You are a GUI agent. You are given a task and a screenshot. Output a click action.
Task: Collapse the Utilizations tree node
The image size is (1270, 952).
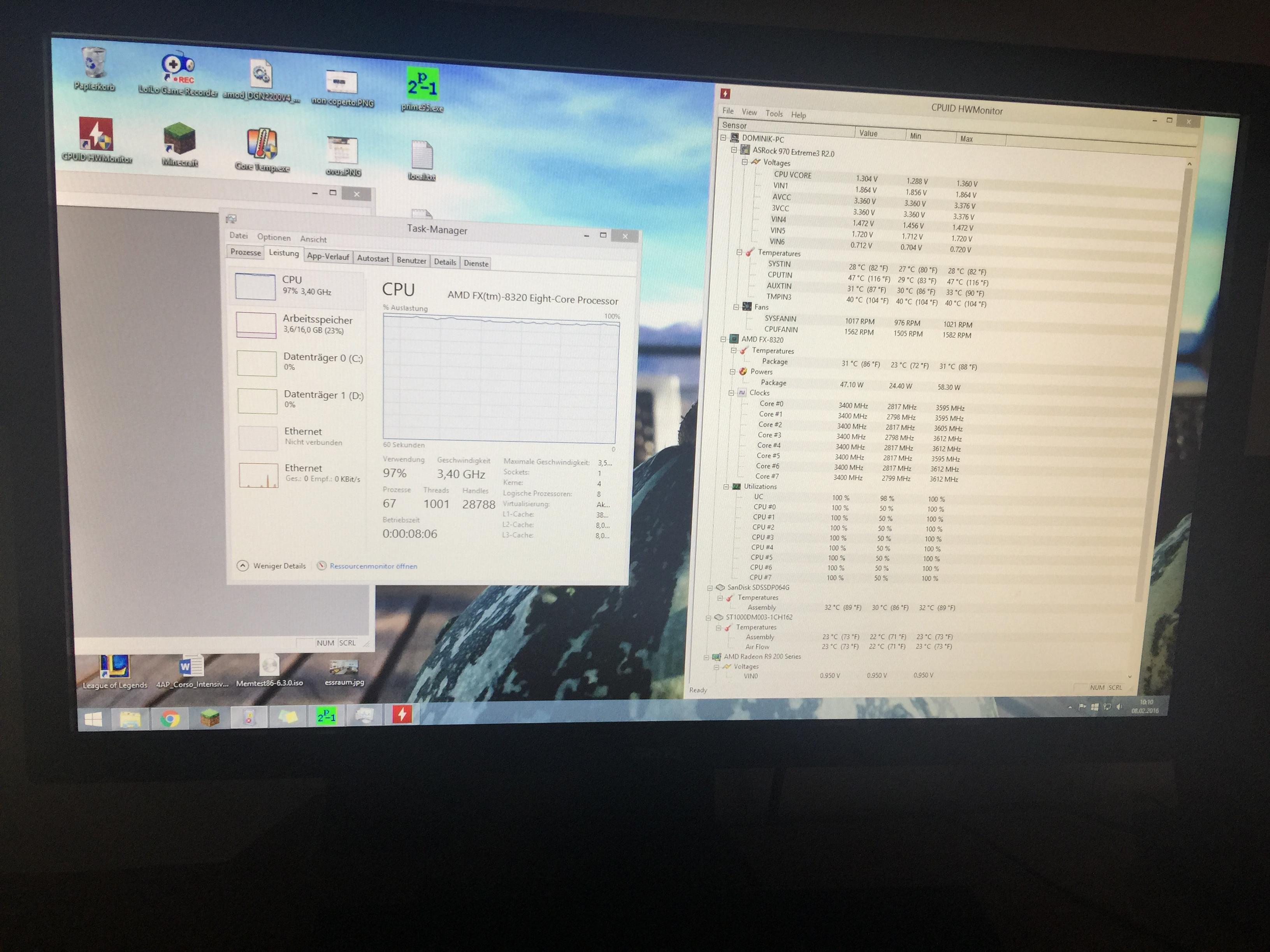[x=726, y=487]
